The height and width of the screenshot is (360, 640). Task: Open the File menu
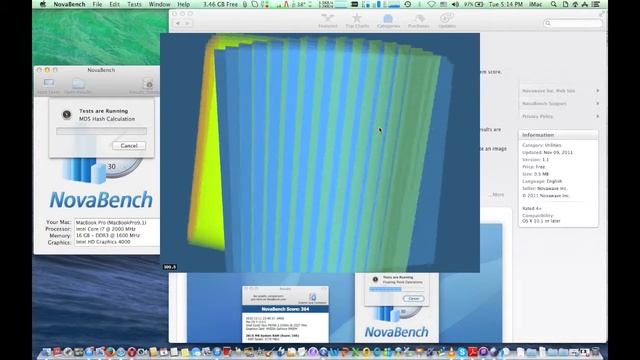click(x=97, y=4)
